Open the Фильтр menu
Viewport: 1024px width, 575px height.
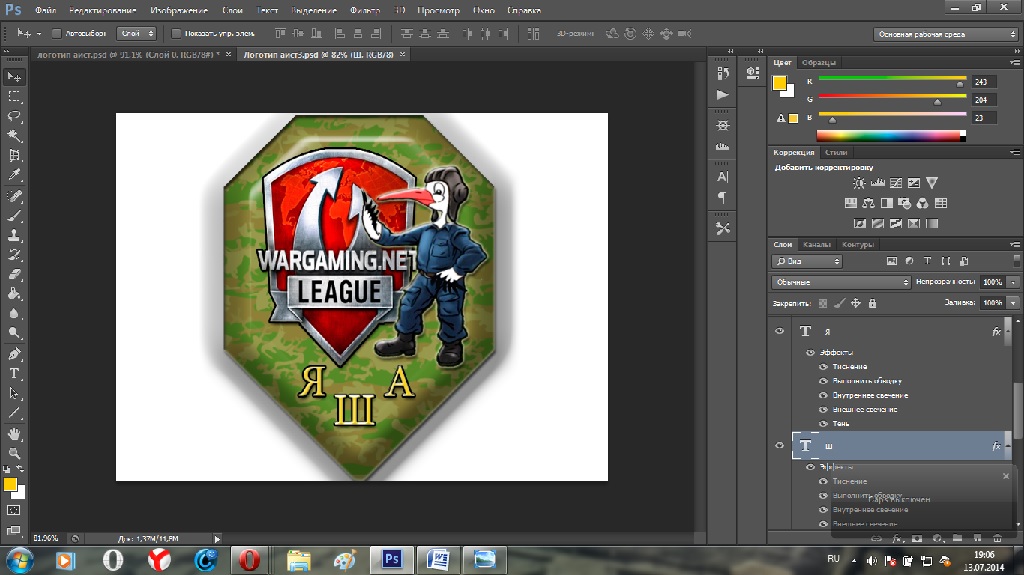pyautogui.click(x=365, y=10)
